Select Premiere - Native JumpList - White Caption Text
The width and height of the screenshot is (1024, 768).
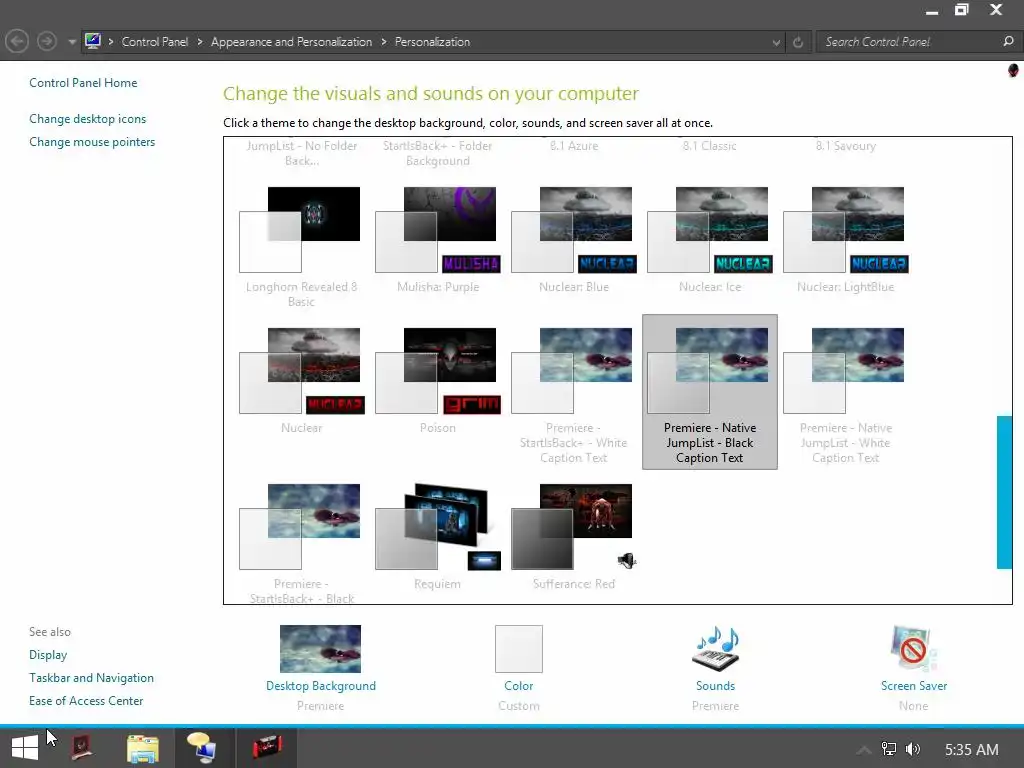[x=846, y=392]
